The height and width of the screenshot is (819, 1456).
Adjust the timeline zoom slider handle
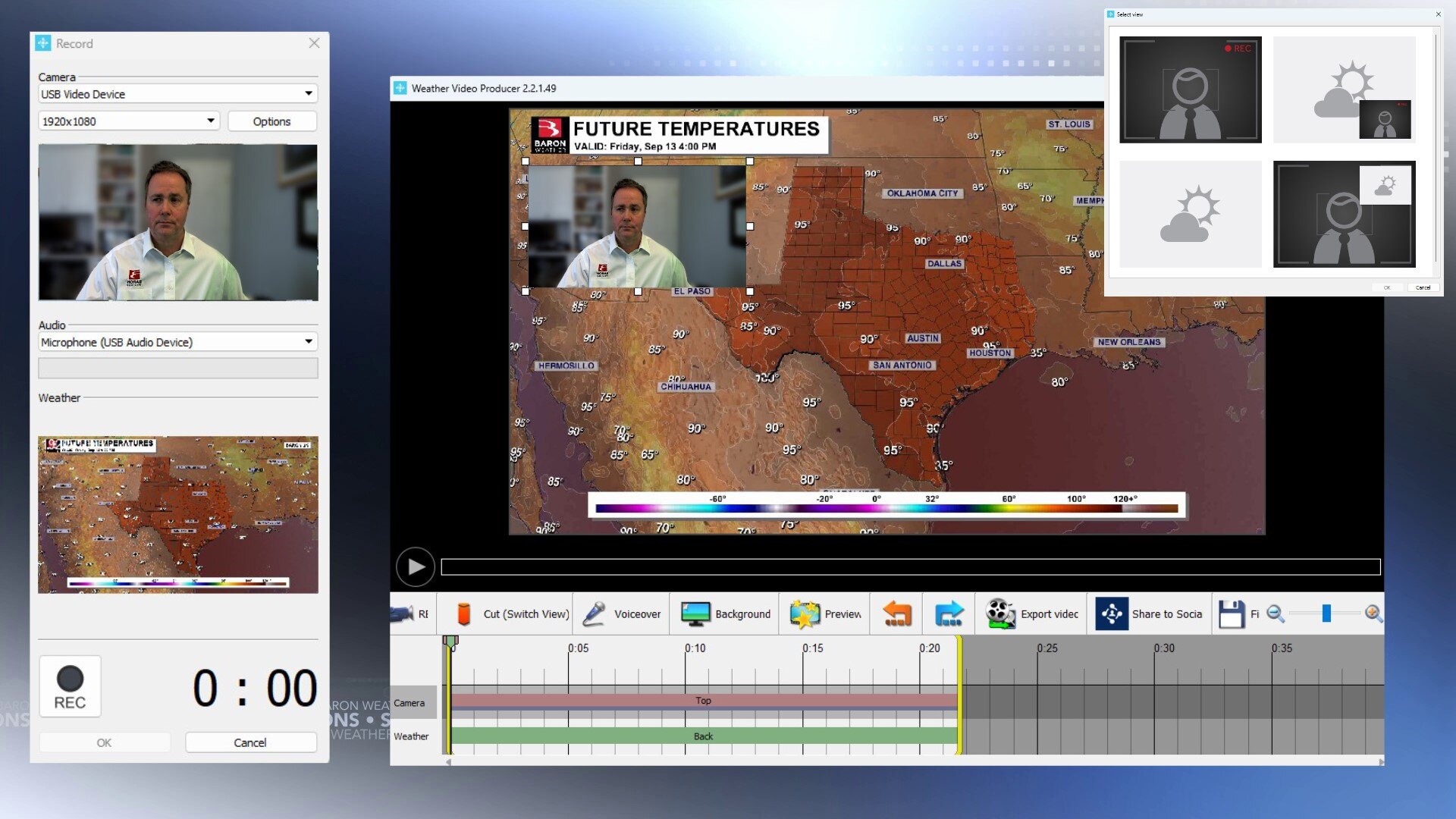click(x=1326, y=613)
